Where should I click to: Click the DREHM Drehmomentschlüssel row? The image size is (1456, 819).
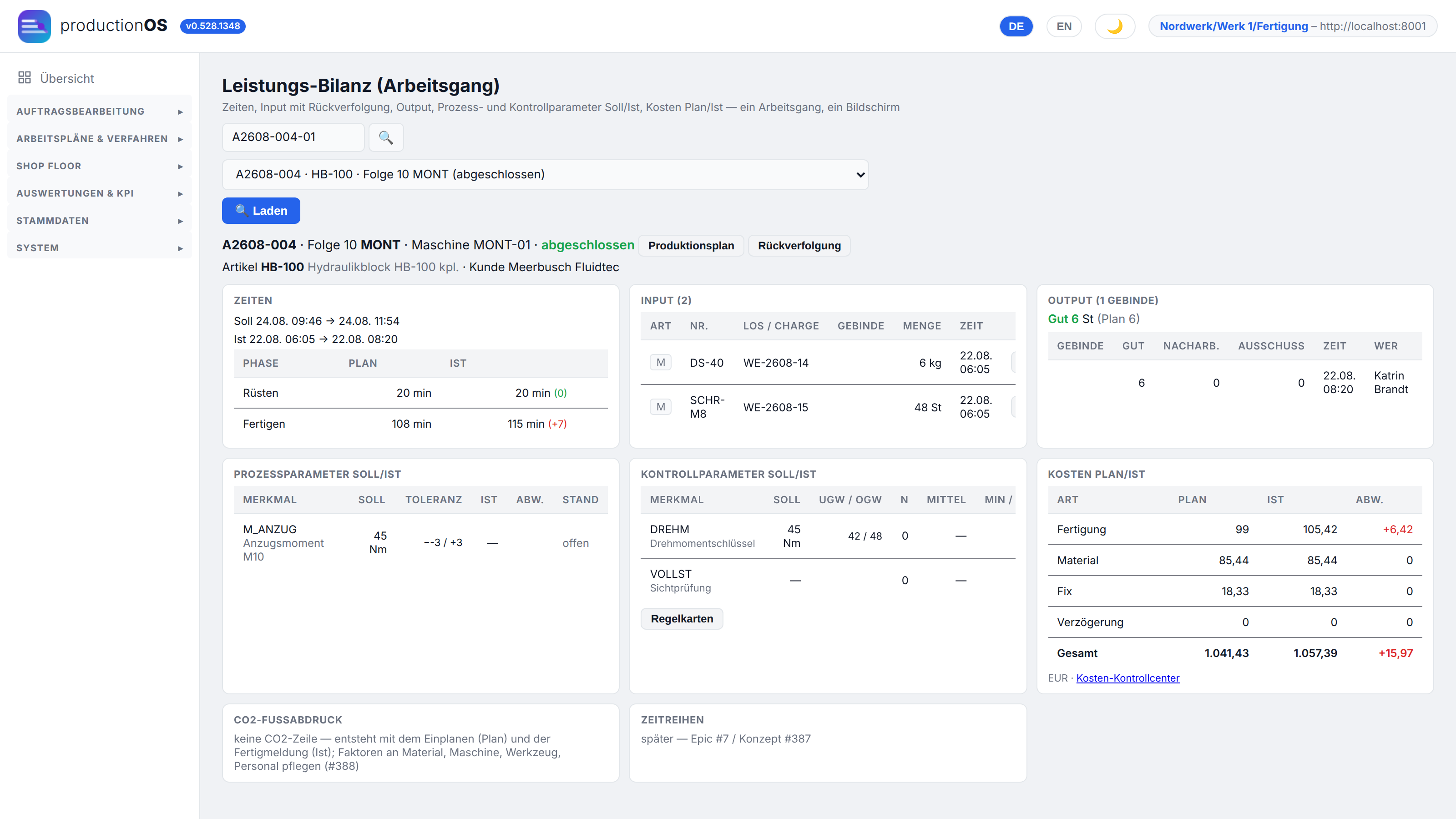(x=828, y=536)
